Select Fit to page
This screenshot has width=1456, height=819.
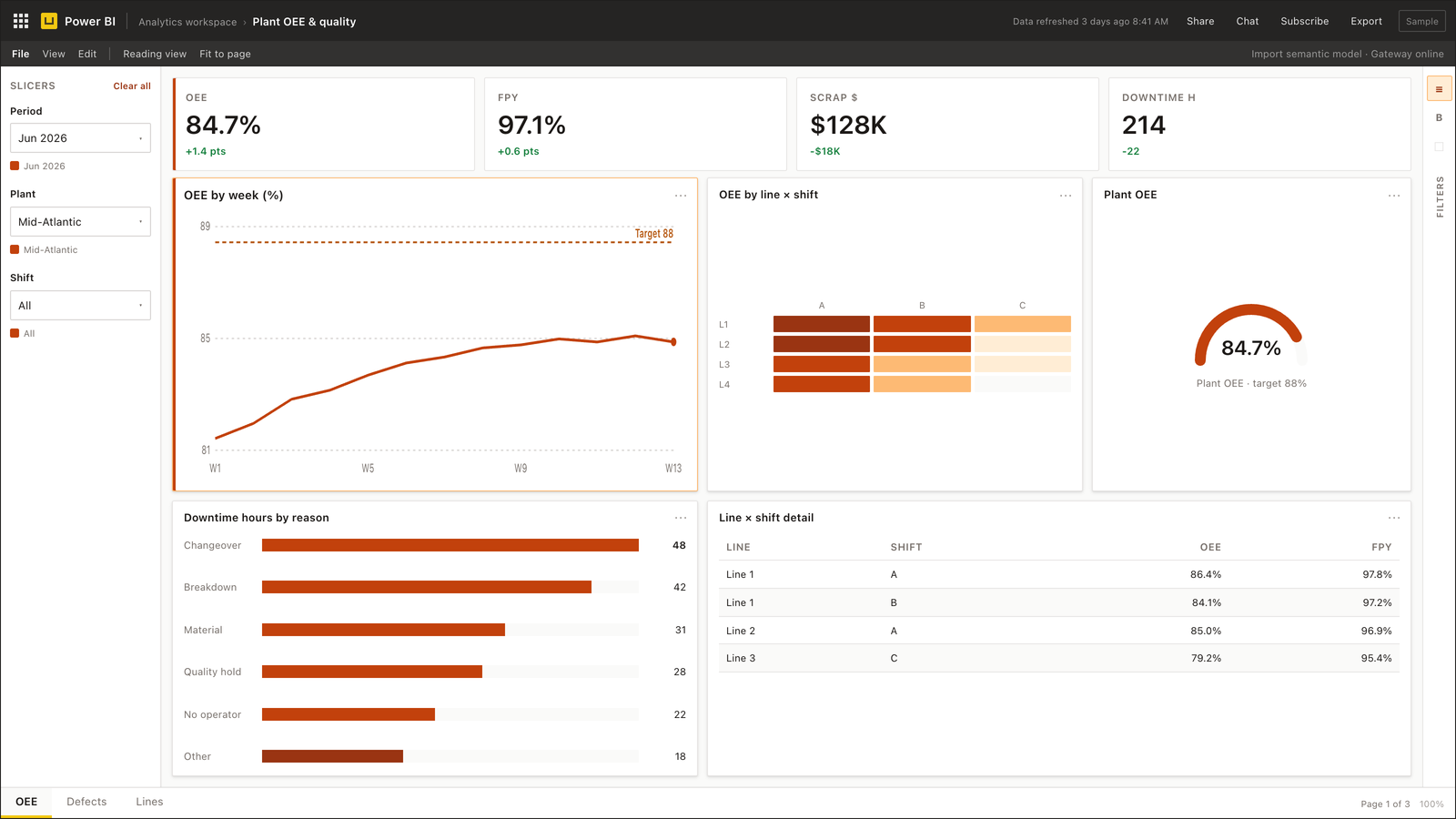point(225,54)
